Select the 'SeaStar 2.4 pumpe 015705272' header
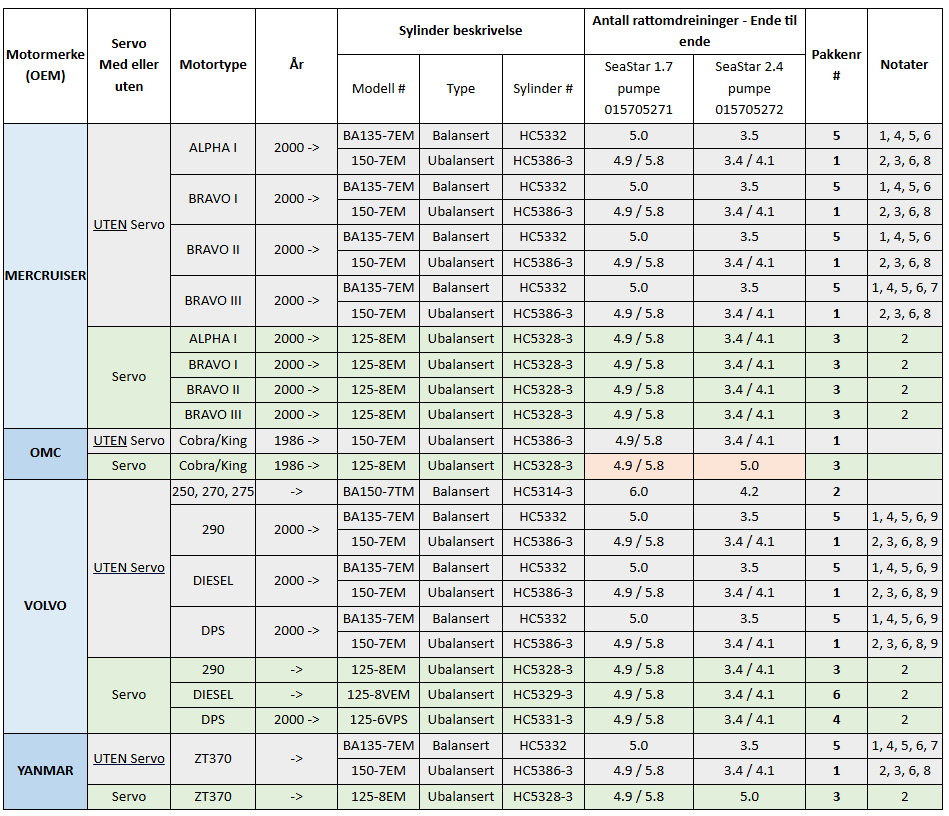949x816 pixels. [749, 89]
